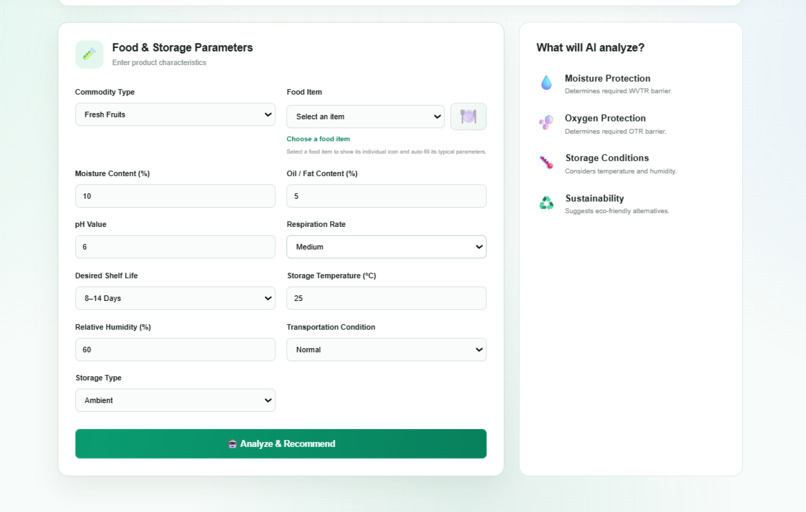The image size is (806, 512).
Task: Click the 'What will AI analyze?' title
Action: (590, 48)
